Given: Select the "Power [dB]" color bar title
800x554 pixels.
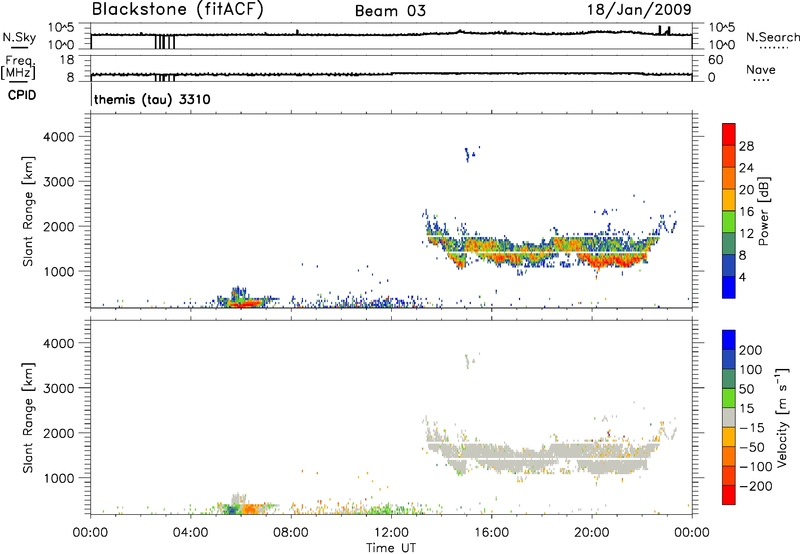Looking at the screenshot, I should click(763, 211).
